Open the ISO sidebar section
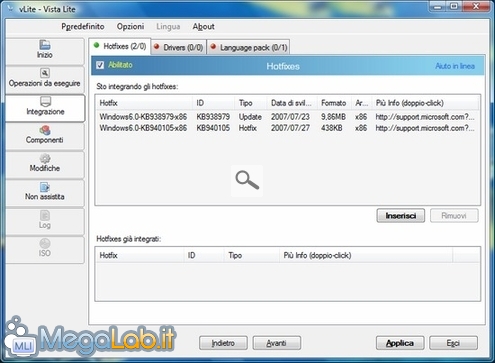Screen dimensions: 495x363 tap(45, 250)
